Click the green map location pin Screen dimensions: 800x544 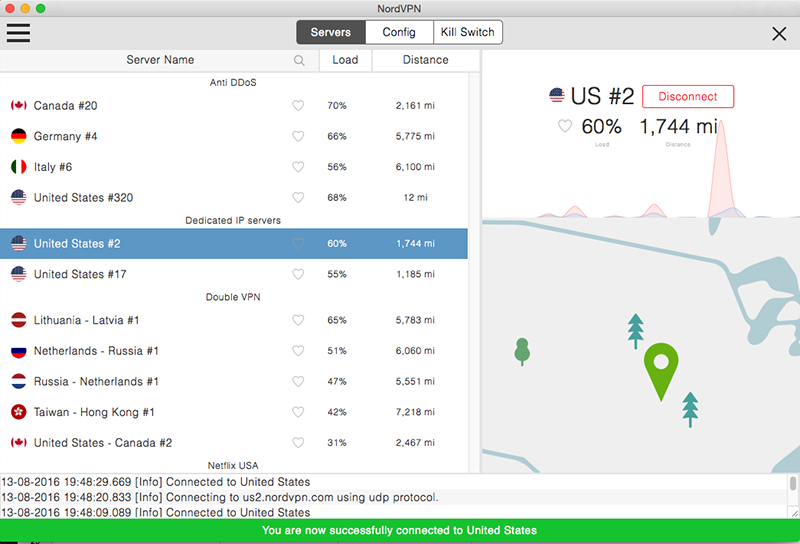[x=660, y=367]
